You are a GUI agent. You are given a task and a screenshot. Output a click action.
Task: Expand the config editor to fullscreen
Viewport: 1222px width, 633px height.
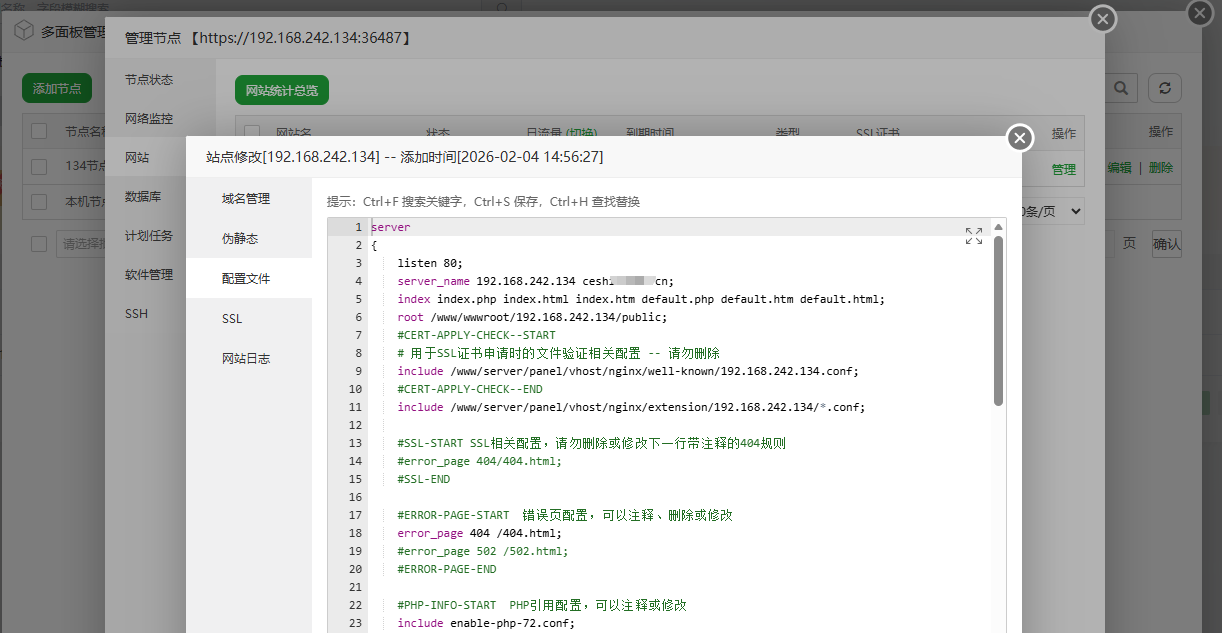click(x=973, y=236)
